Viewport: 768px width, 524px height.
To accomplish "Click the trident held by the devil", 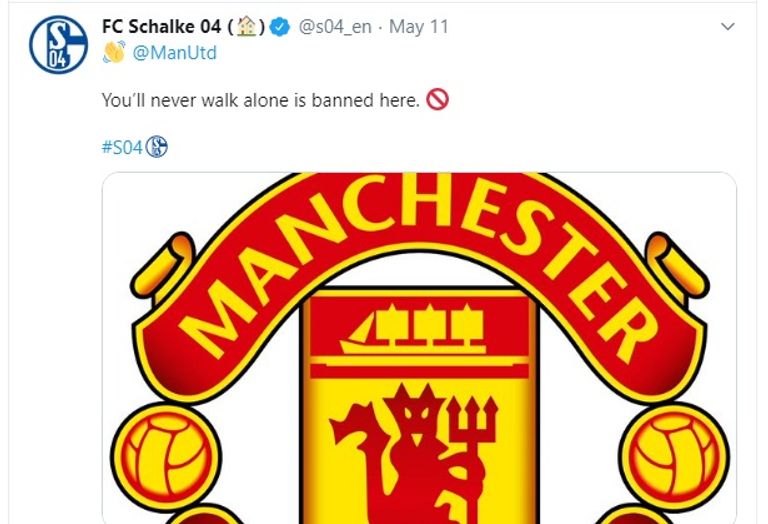I will 471,440.
